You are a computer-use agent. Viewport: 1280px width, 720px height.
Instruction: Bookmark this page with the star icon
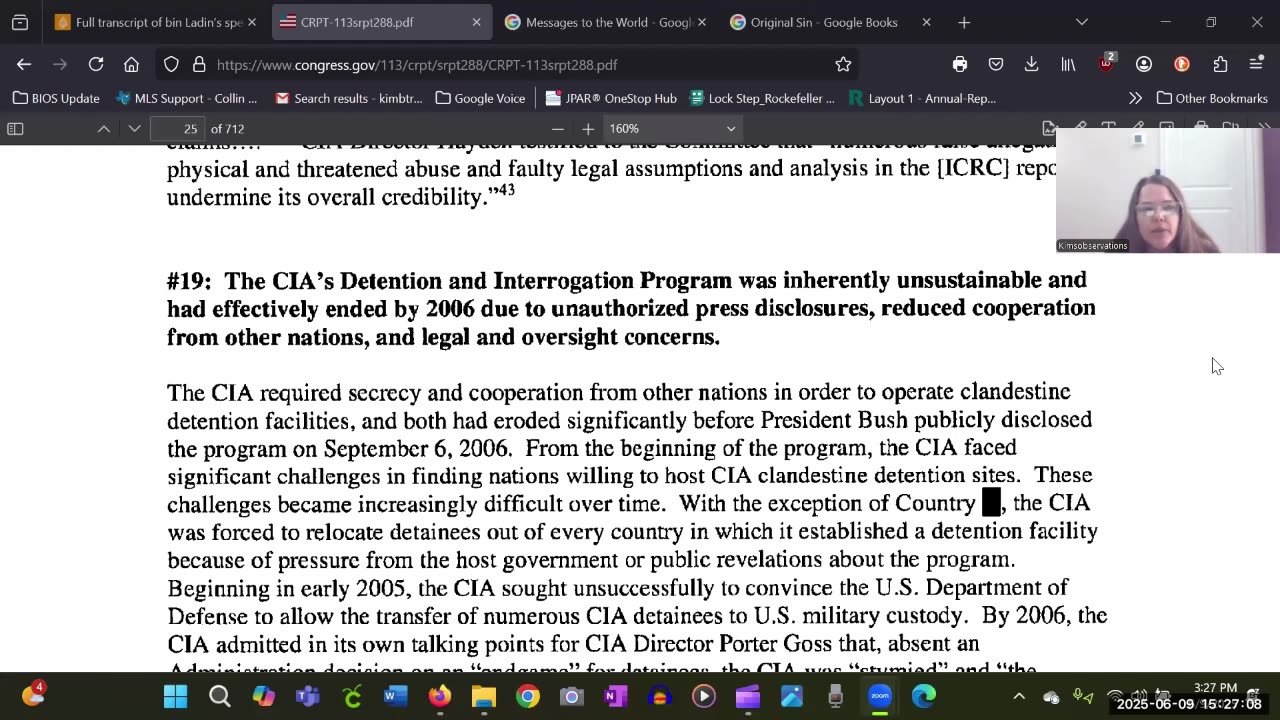pyautogui.click(x=843, y=64)
